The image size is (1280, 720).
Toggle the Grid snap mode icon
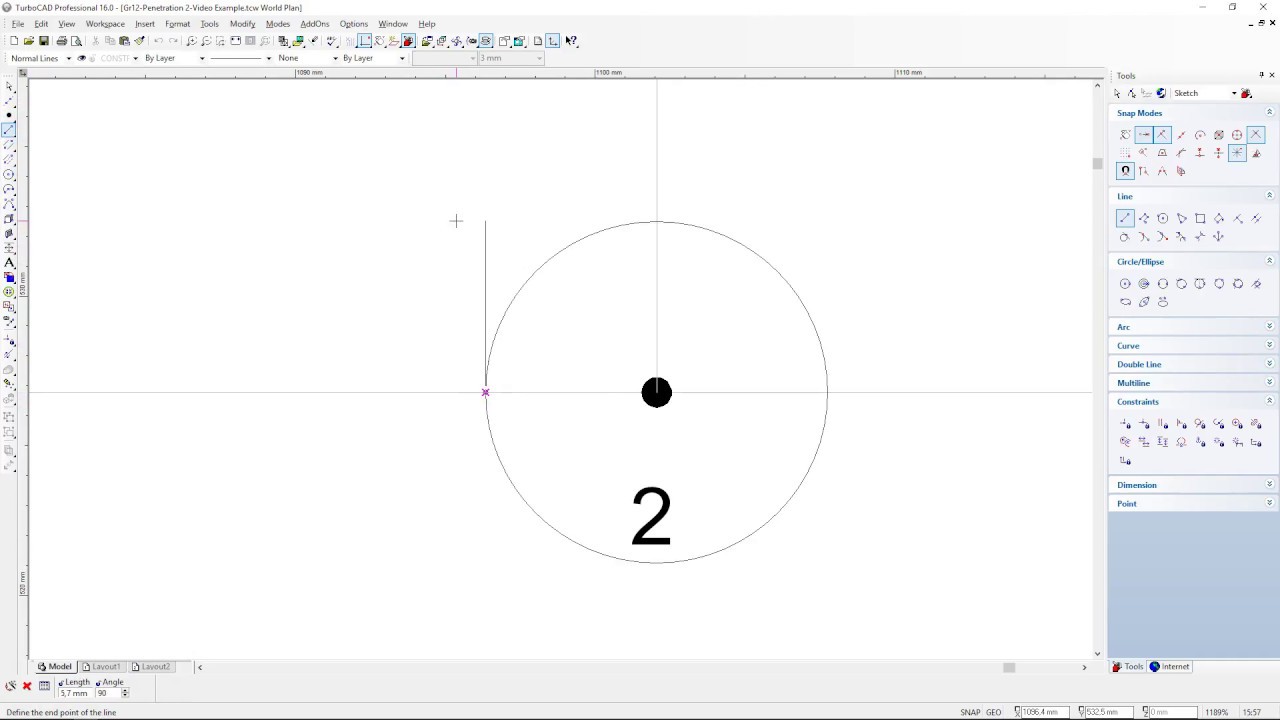coord(1125,153)
